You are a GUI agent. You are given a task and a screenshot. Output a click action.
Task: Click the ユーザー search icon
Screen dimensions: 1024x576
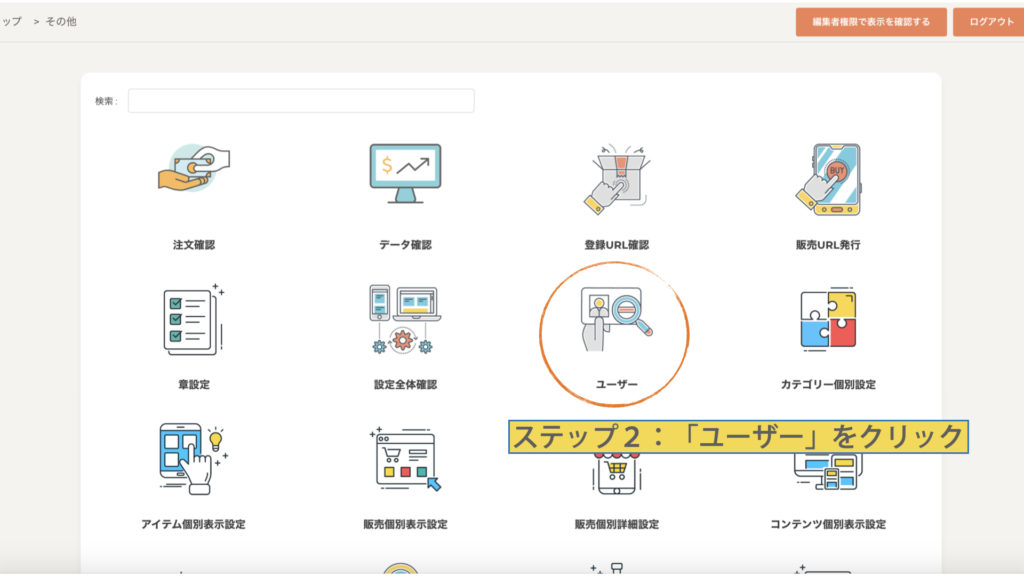coord(616,319)
